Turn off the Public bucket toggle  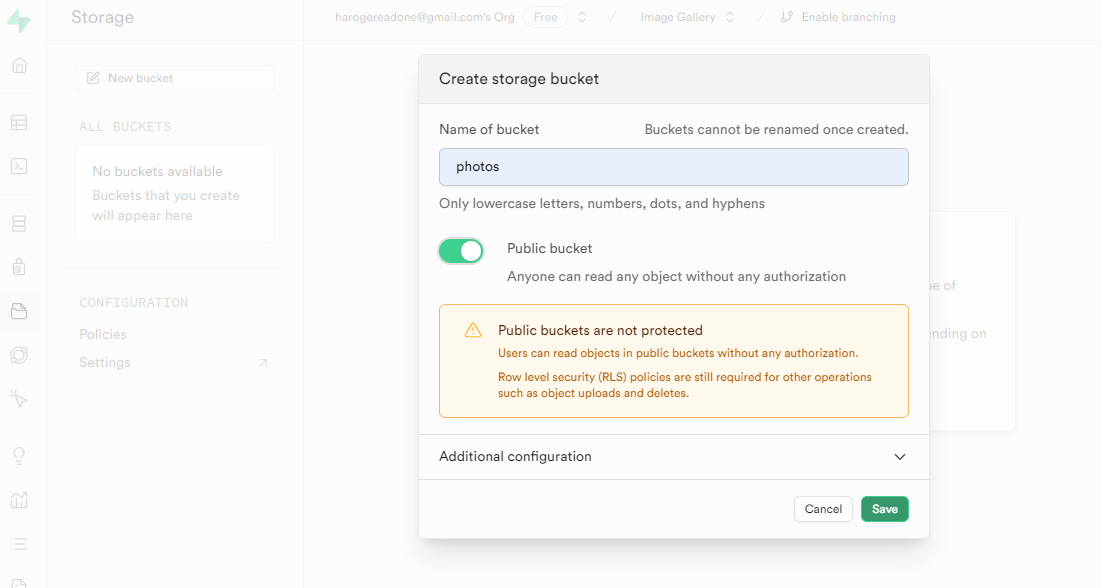(461, 251)
